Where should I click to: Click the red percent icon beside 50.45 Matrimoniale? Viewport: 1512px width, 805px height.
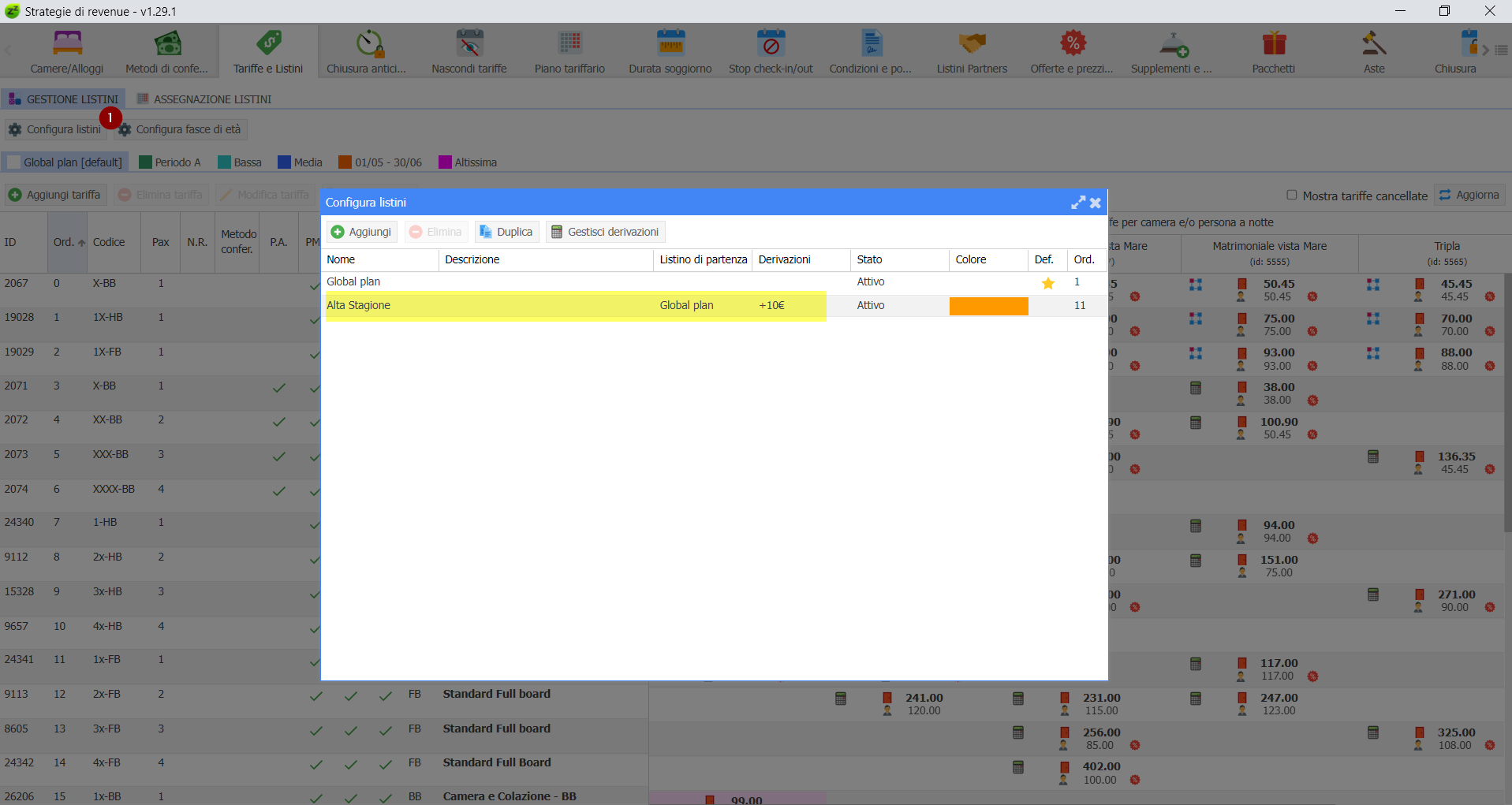1312,296
